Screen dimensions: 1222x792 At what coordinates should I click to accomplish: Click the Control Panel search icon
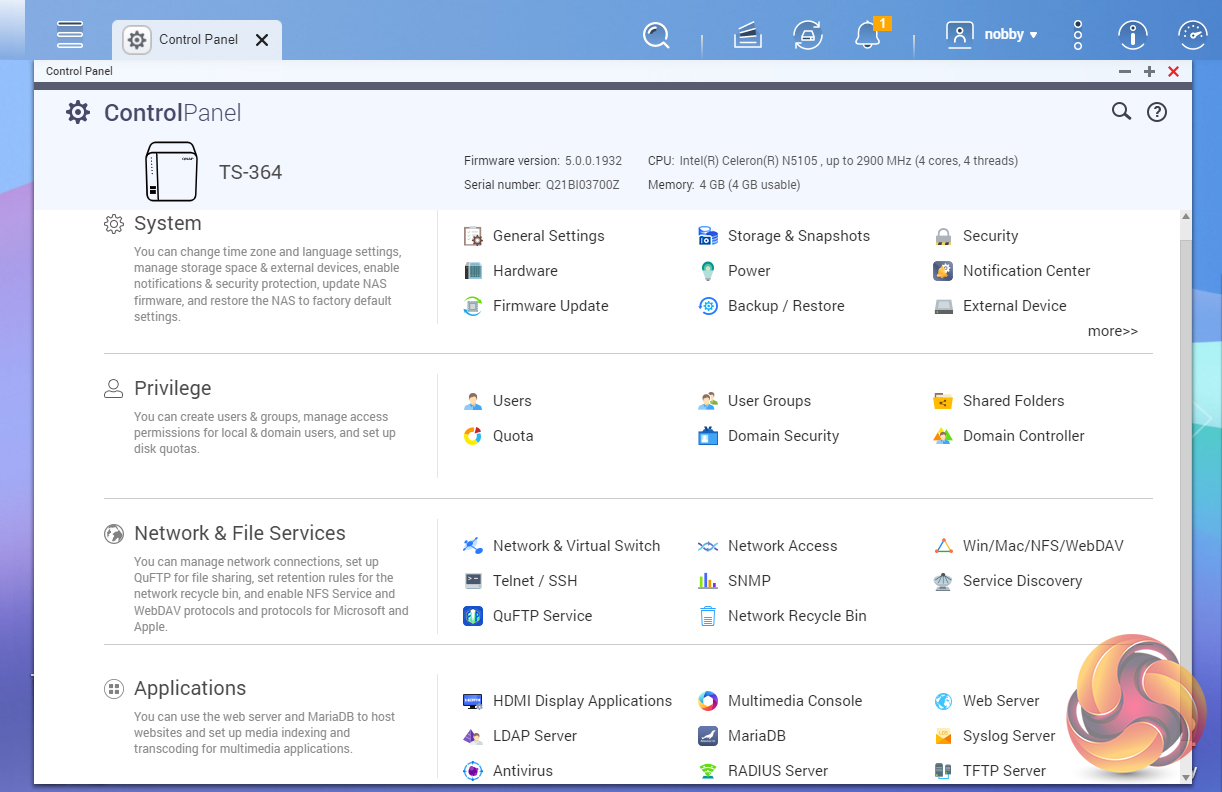(1121, 112)
